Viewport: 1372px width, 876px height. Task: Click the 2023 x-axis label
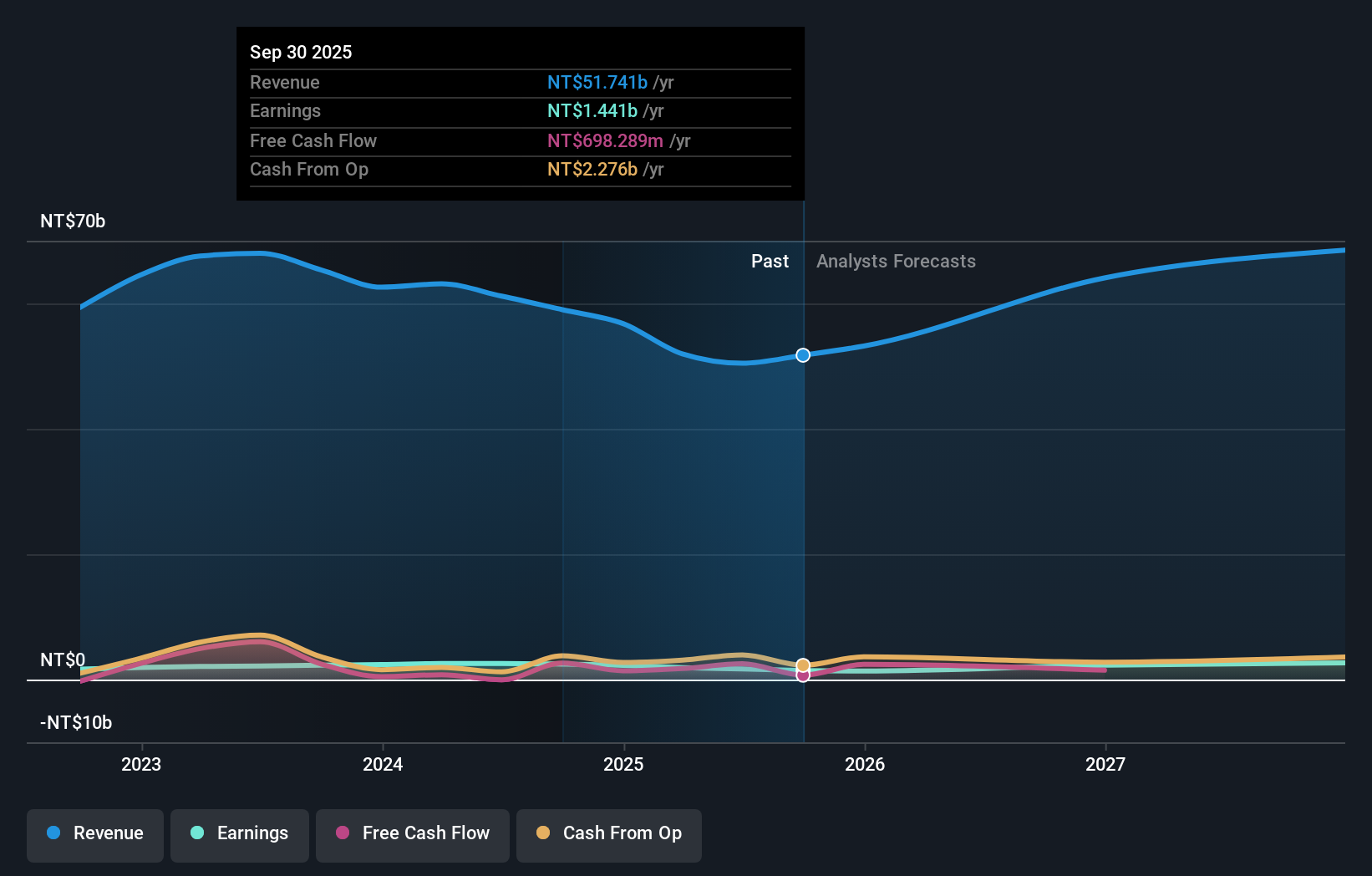(141, 764)
